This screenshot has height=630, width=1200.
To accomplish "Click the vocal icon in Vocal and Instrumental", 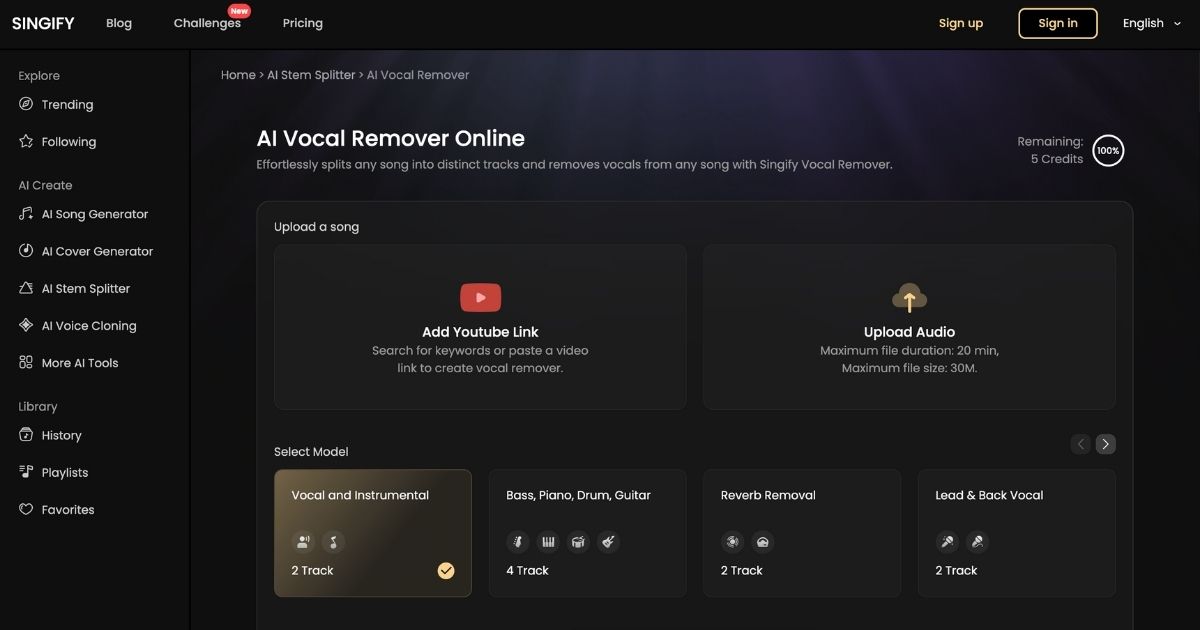I will tap(303, 542).
